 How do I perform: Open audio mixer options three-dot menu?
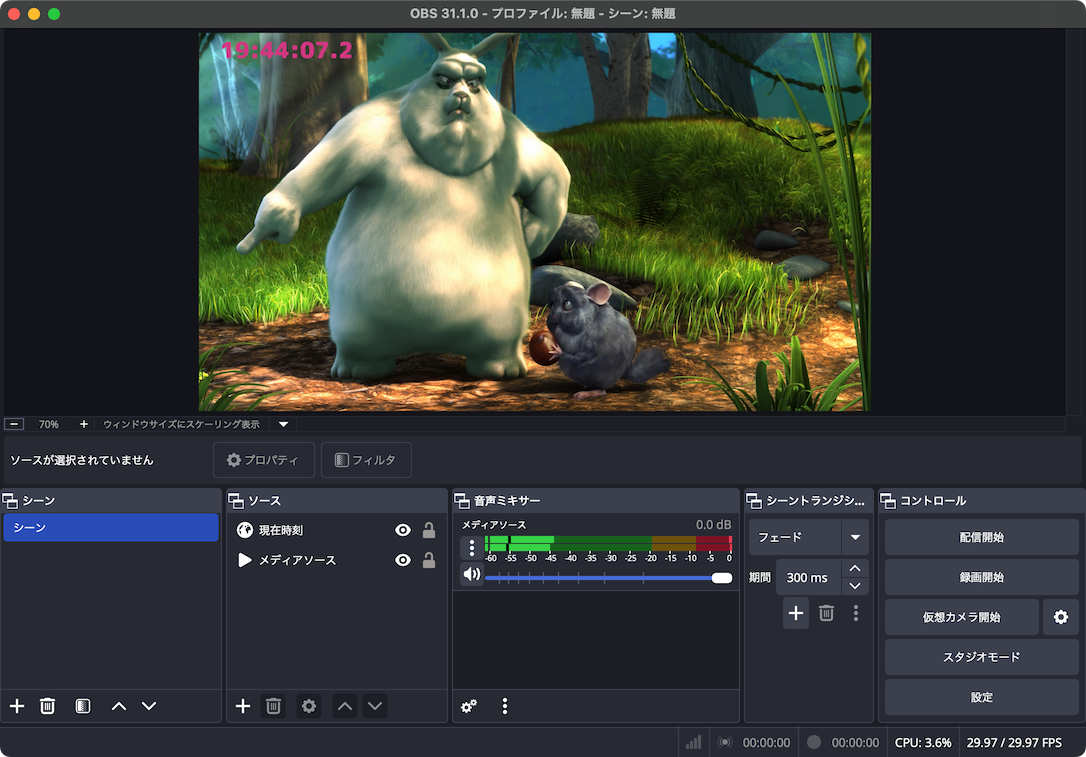505,706
